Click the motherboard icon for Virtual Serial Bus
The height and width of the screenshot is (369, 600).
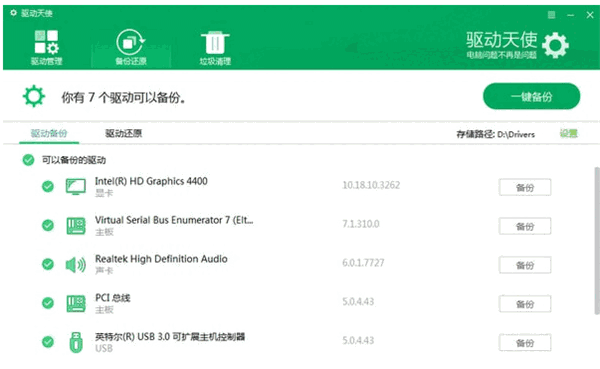coord(76,225)
